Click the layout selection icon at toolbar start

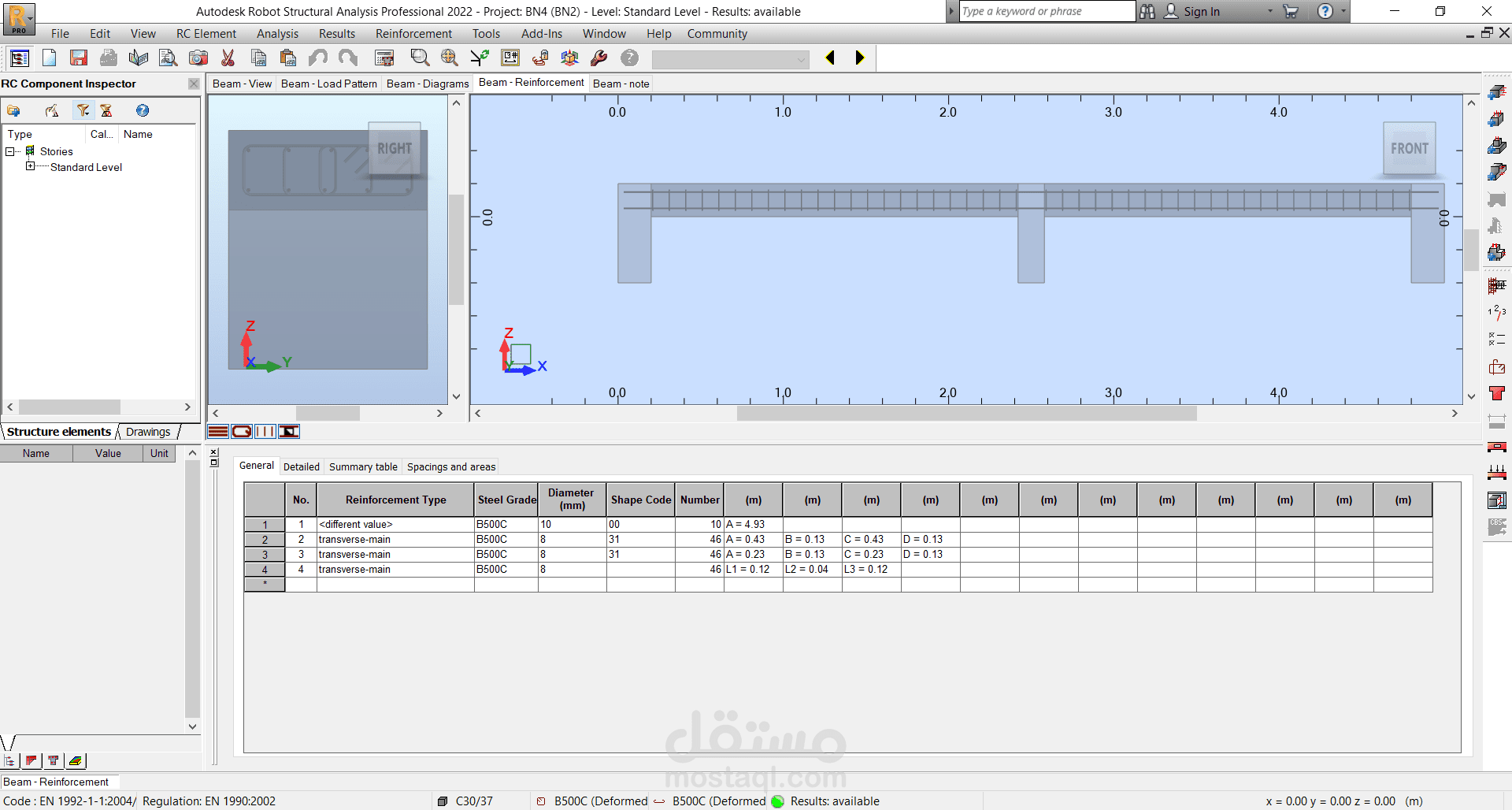[20, 58]
